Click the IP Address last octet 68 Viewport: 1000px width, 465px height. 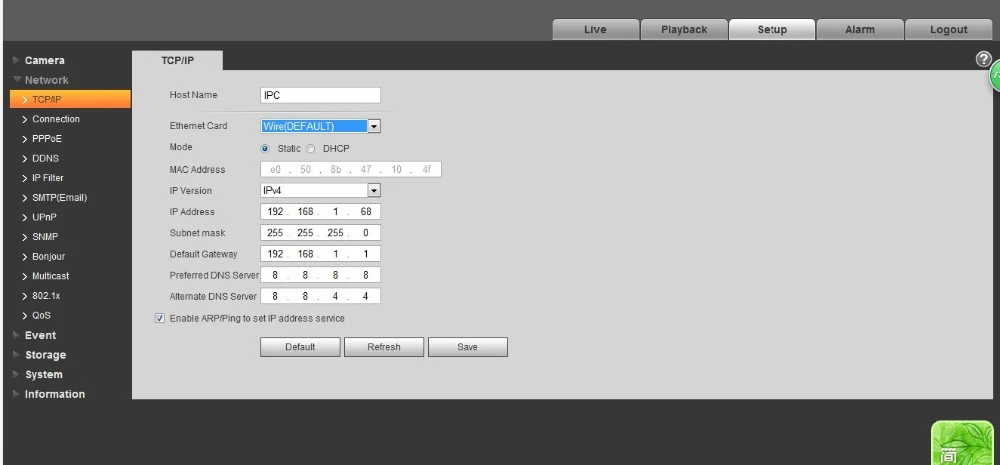(365, 212)
